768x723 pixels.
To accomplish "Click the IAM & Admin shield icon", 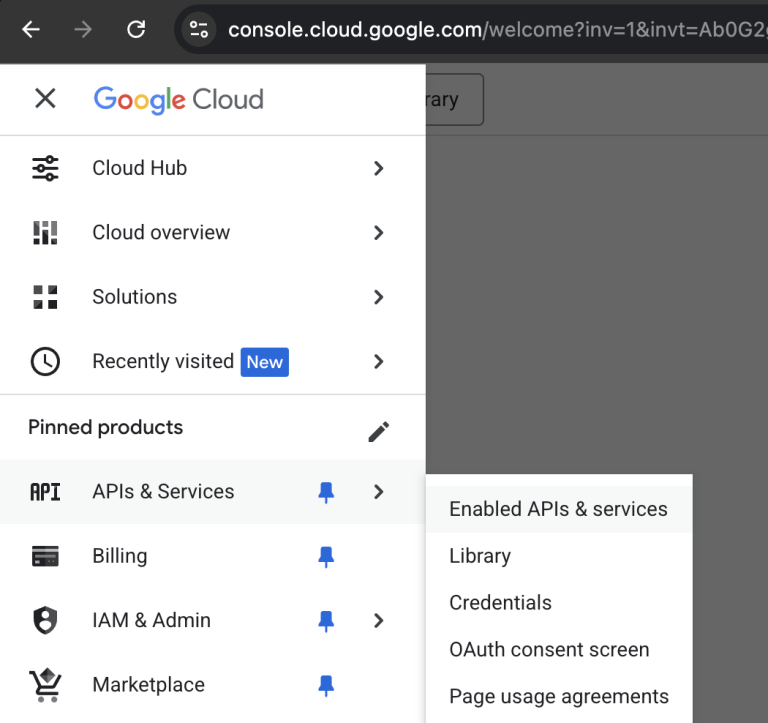I will pyautogui.click(x=45, y=620).
